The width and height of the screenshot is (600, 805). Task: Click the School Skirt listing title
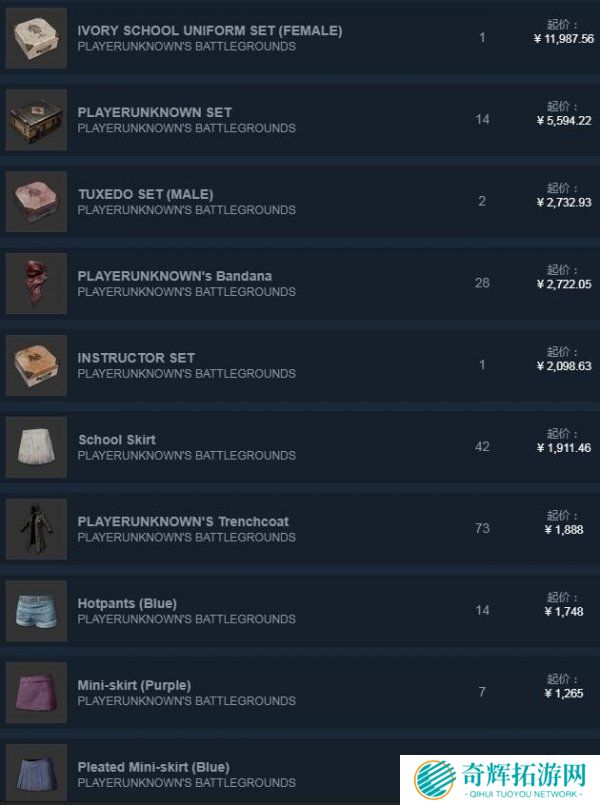pos(117,440)
